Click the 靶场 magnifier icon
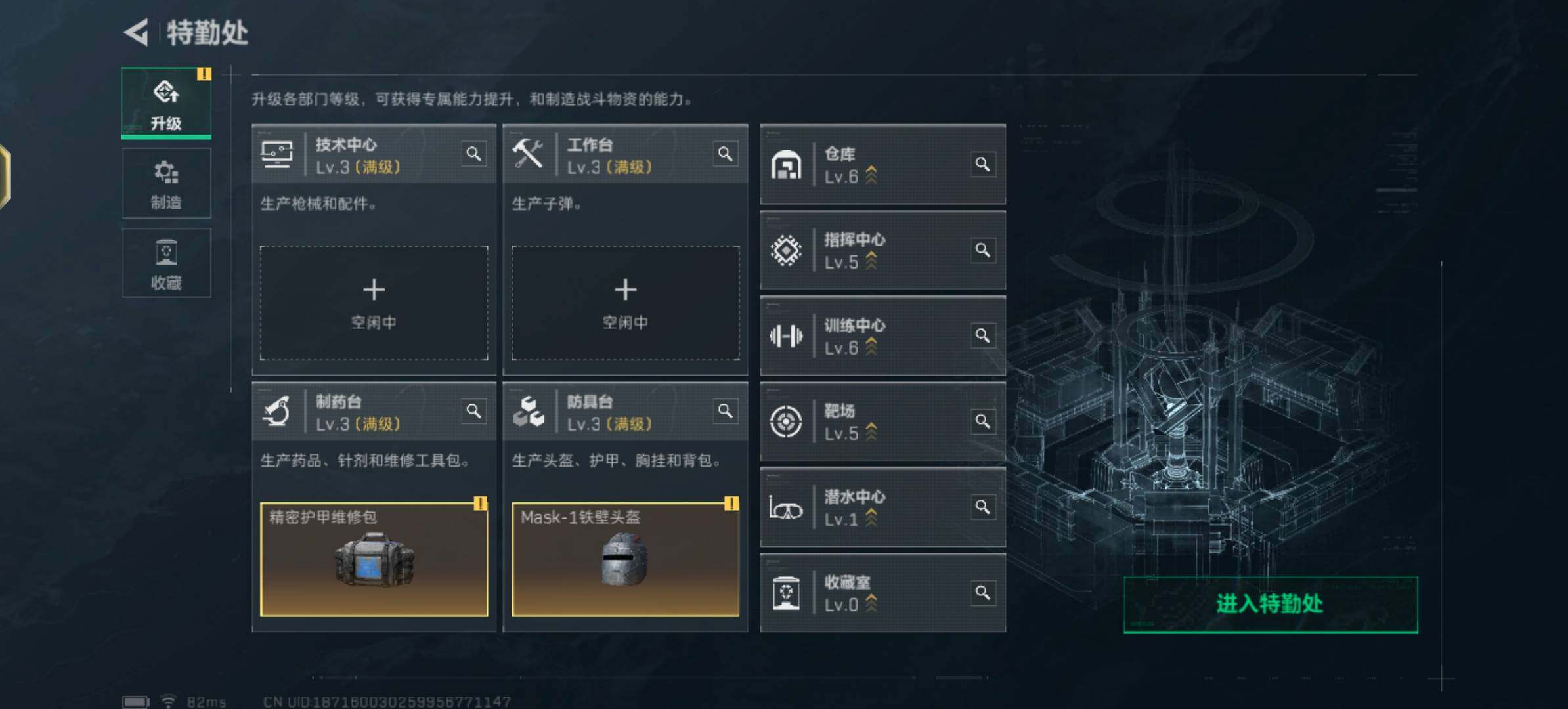Screen dimensions: 1568x709 click(x=982, y=421)
